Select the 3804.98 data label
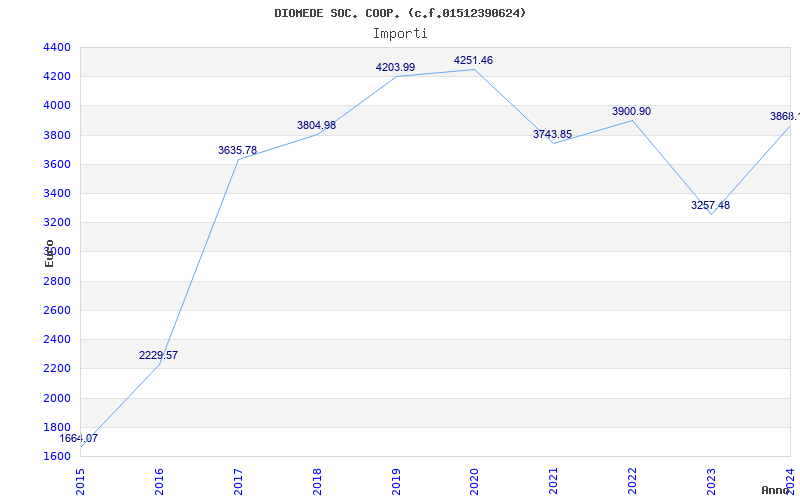The width and height of the screenshot is (800, 500). coord(316,126)
